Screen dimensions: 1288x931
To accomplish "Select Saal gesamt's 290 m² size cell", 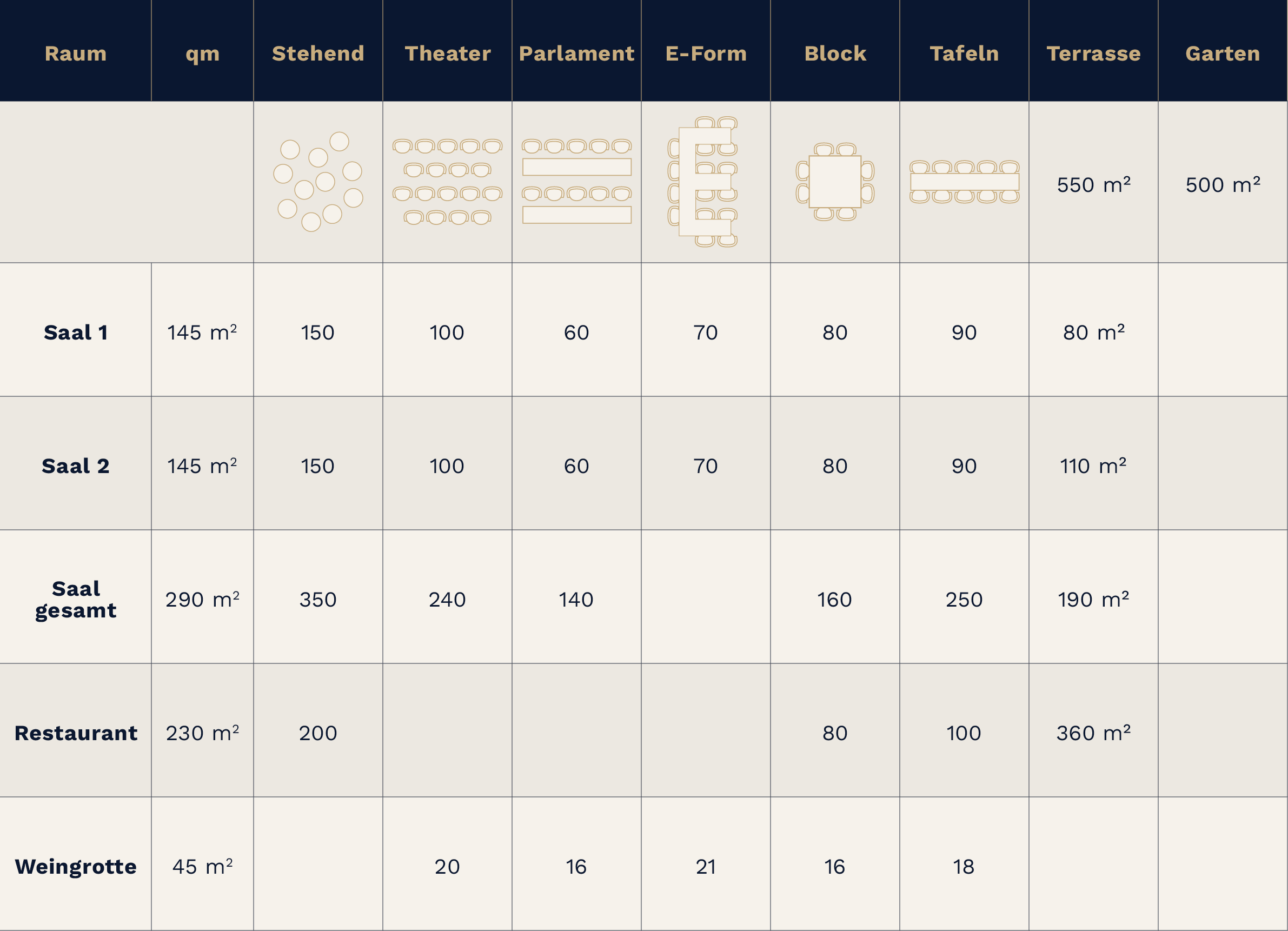I will click(202, 600).
